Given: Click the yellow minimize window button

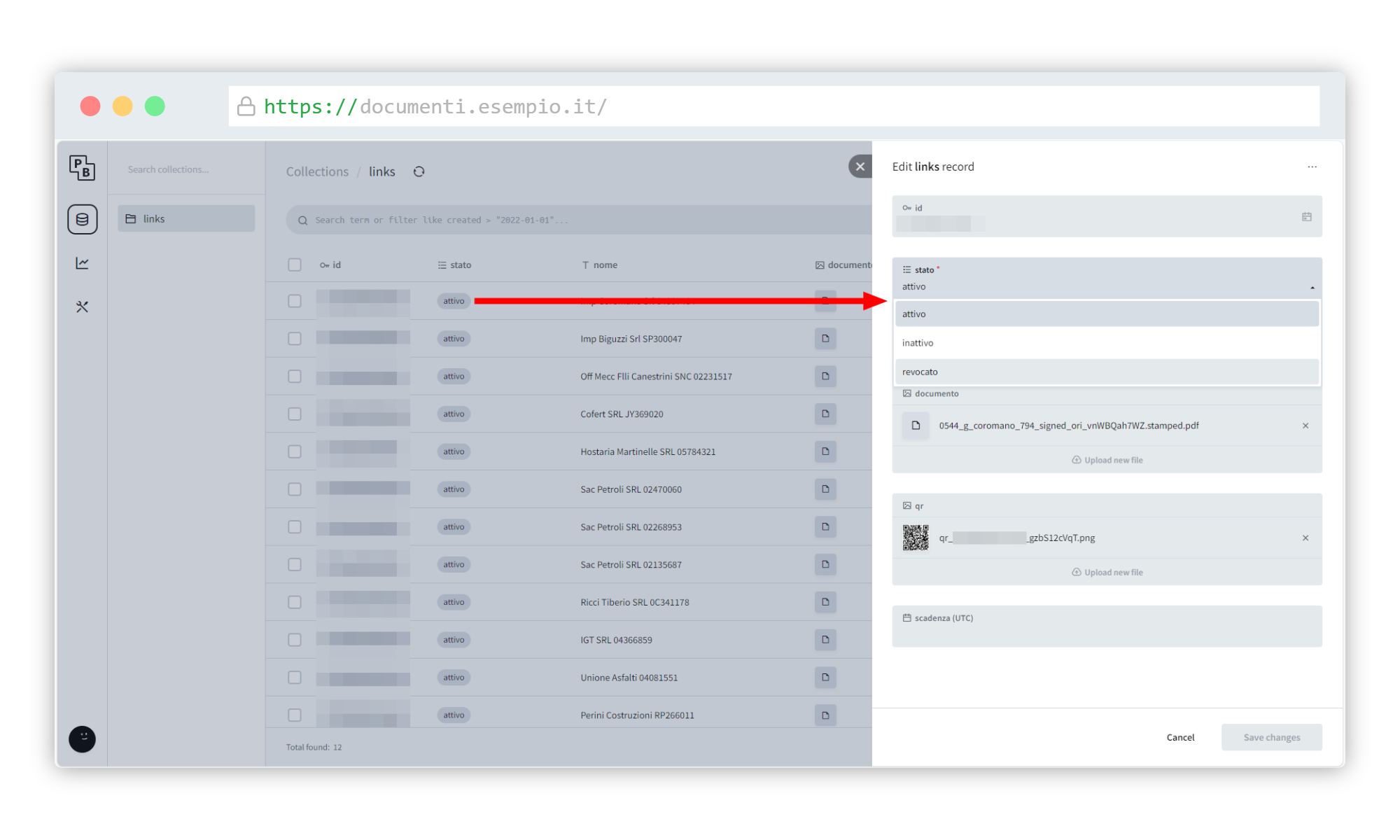Looking at the screenshot, I should [x=122, y=106].
